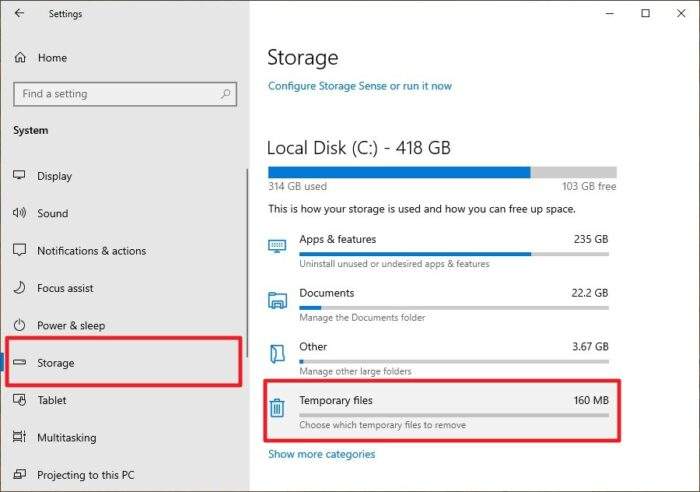Click the Find a setting field
Image resolution: width=700 pixels, height=492 pixels.
125,94
